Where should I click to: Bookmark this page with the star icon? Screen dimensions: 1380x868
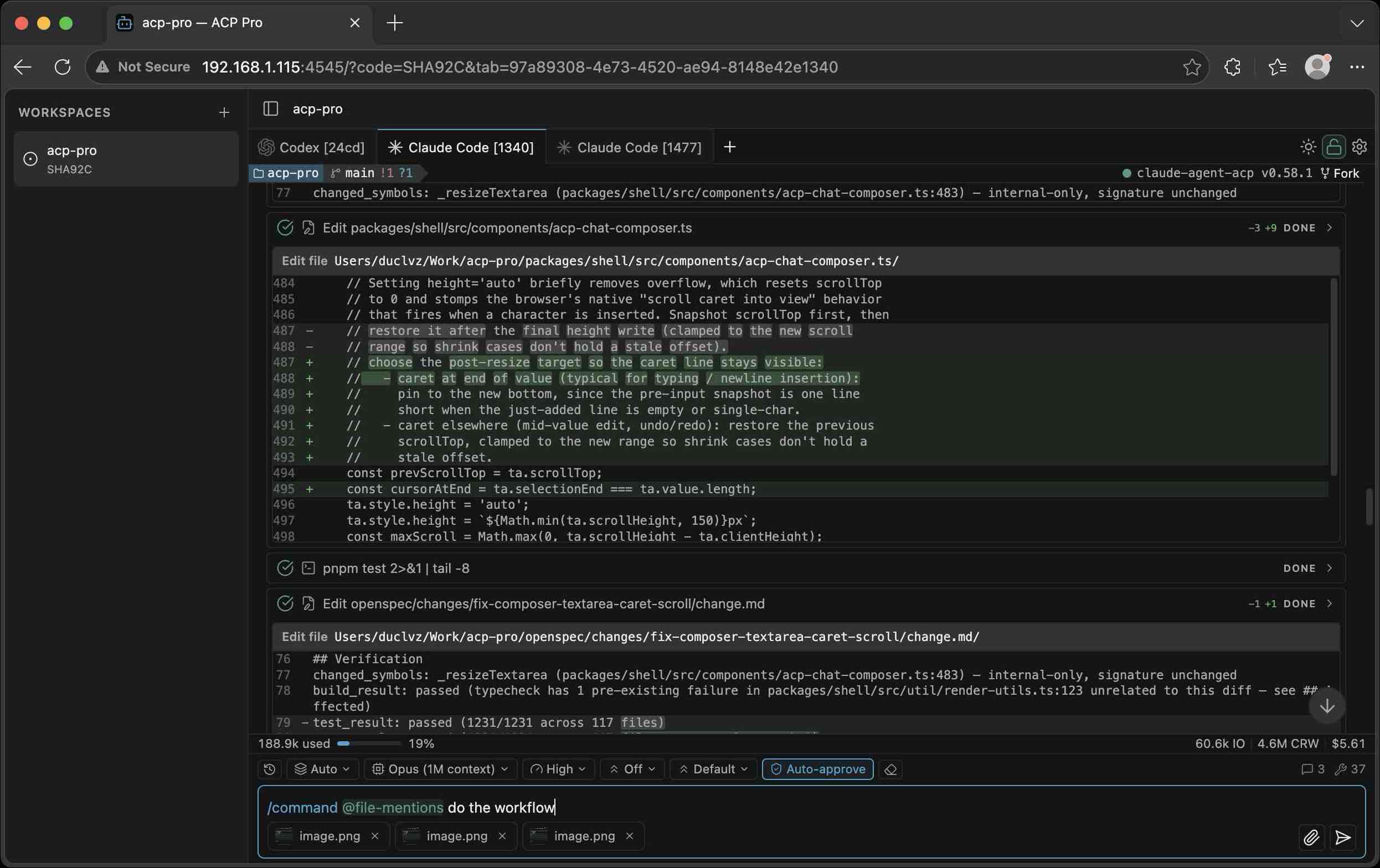tap(1192, 67)
